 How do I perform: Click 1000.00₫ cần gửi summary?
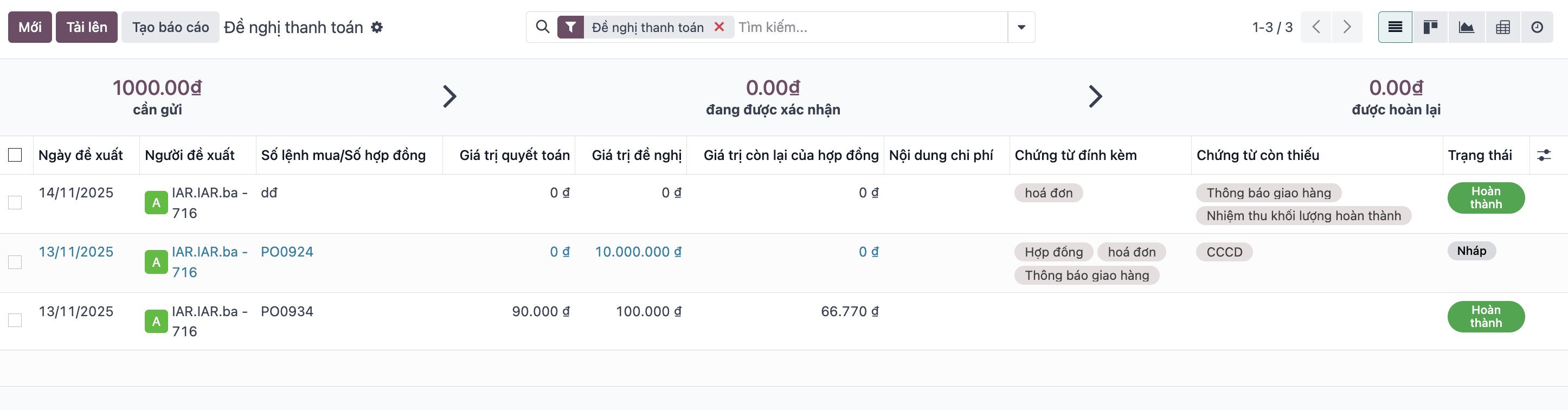click(157, 97)
